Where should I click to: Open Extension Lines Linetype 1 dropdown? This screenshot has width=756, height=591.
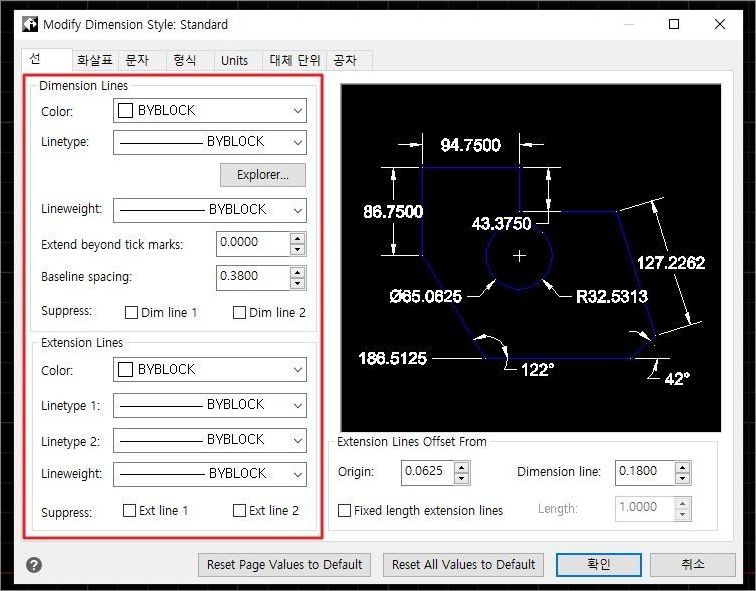[x=210, y=405]
